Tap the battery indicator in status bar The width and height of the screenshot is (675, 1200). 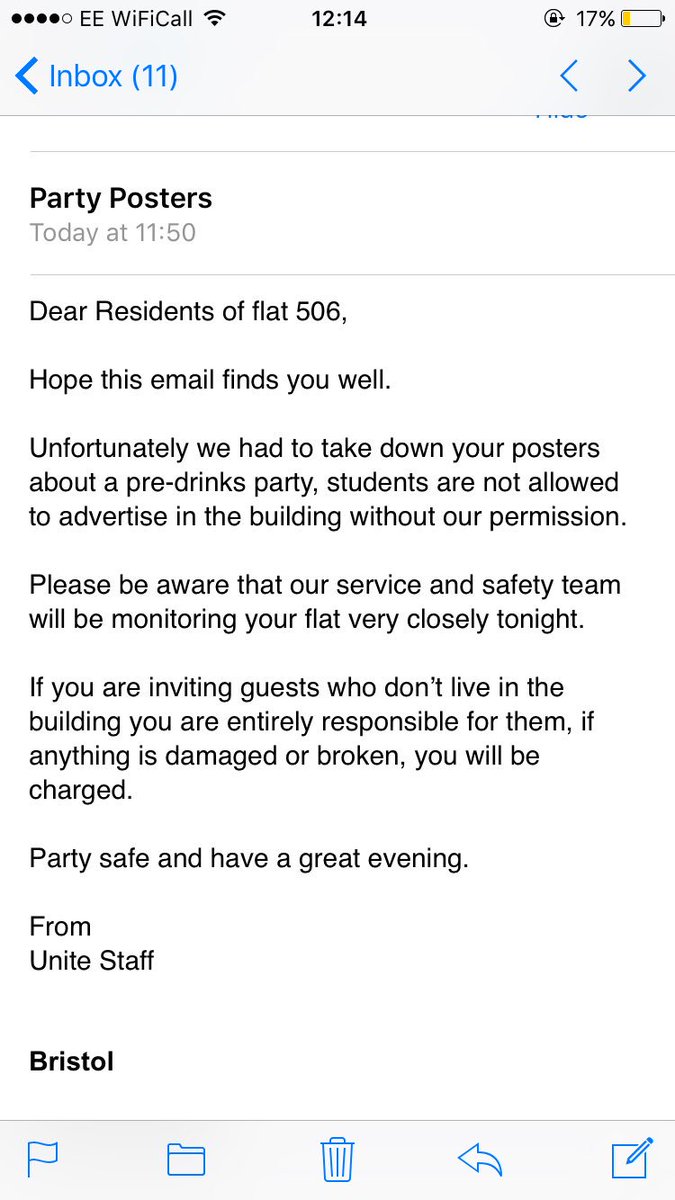pos(641,18)
